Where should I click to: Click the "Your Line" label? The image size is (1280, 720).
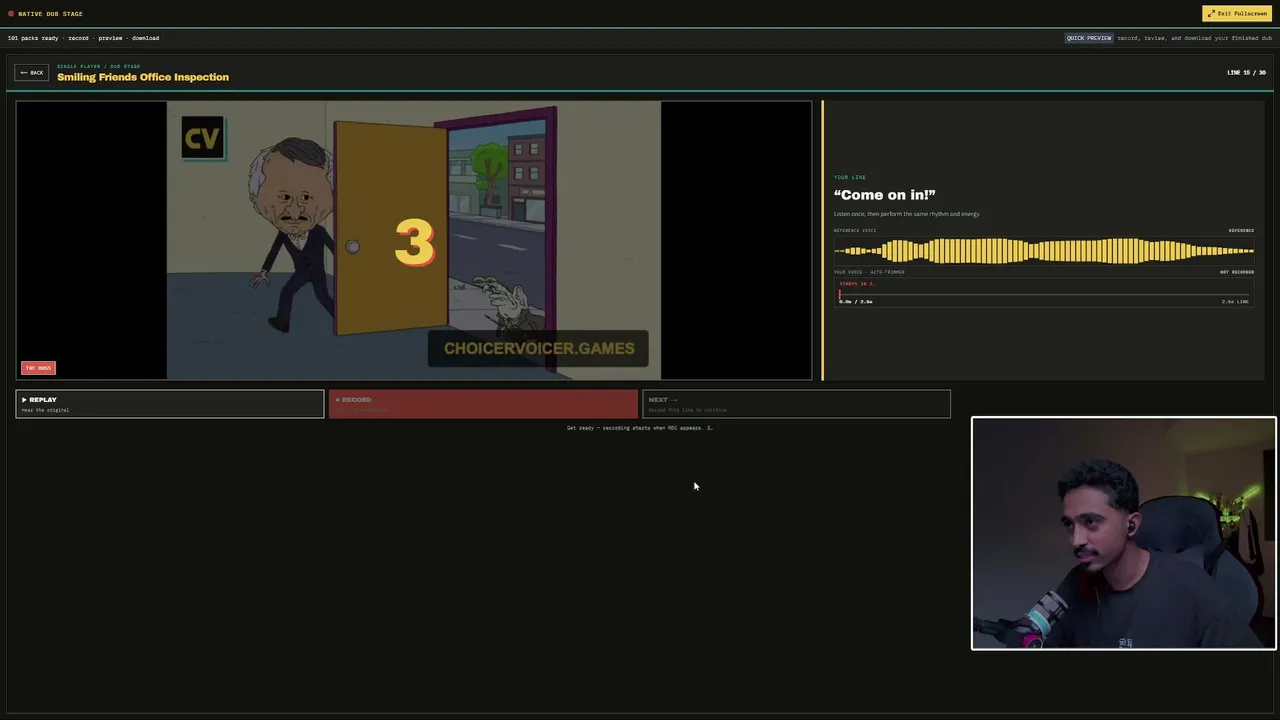tap(850, 177)
